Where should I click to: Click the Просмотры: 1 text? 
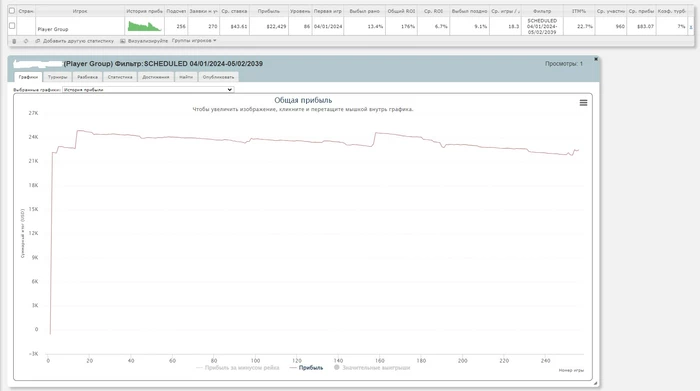pos(564,64)
